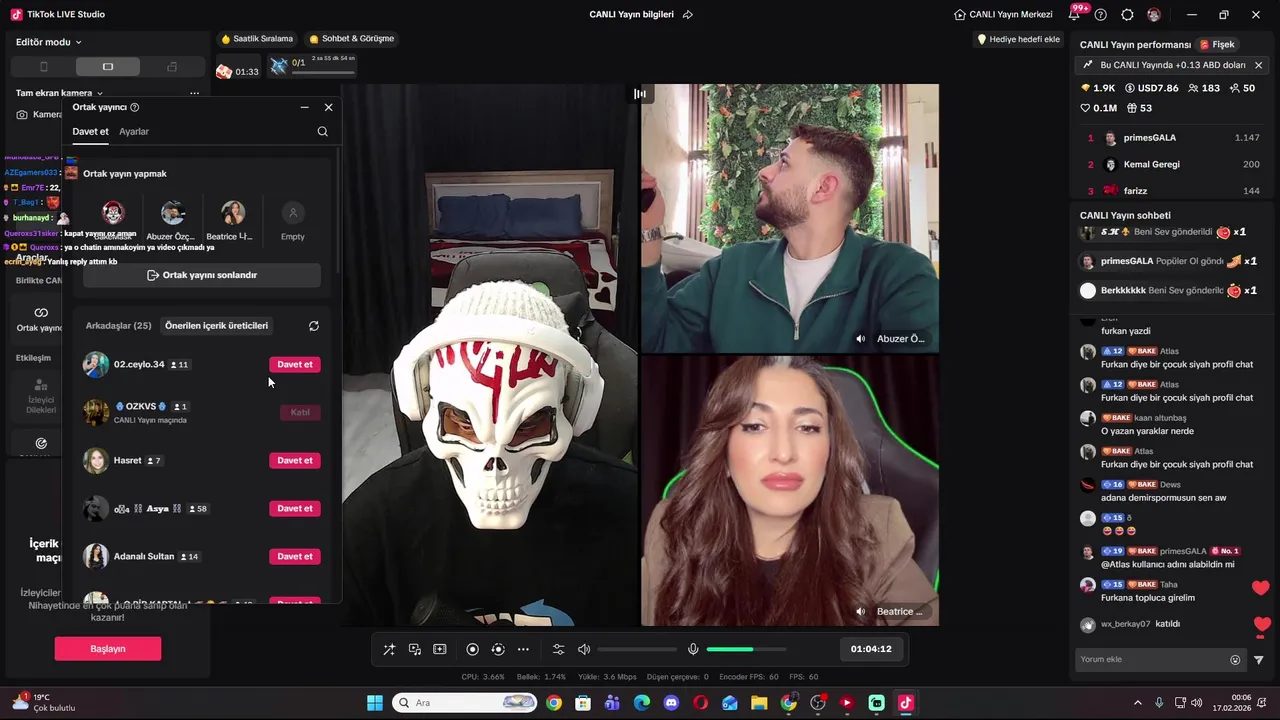The width and height of the screenshot is (1280, 720).
Task: Open notifications bell with 99+ badge
Action: pos(1074,15)
